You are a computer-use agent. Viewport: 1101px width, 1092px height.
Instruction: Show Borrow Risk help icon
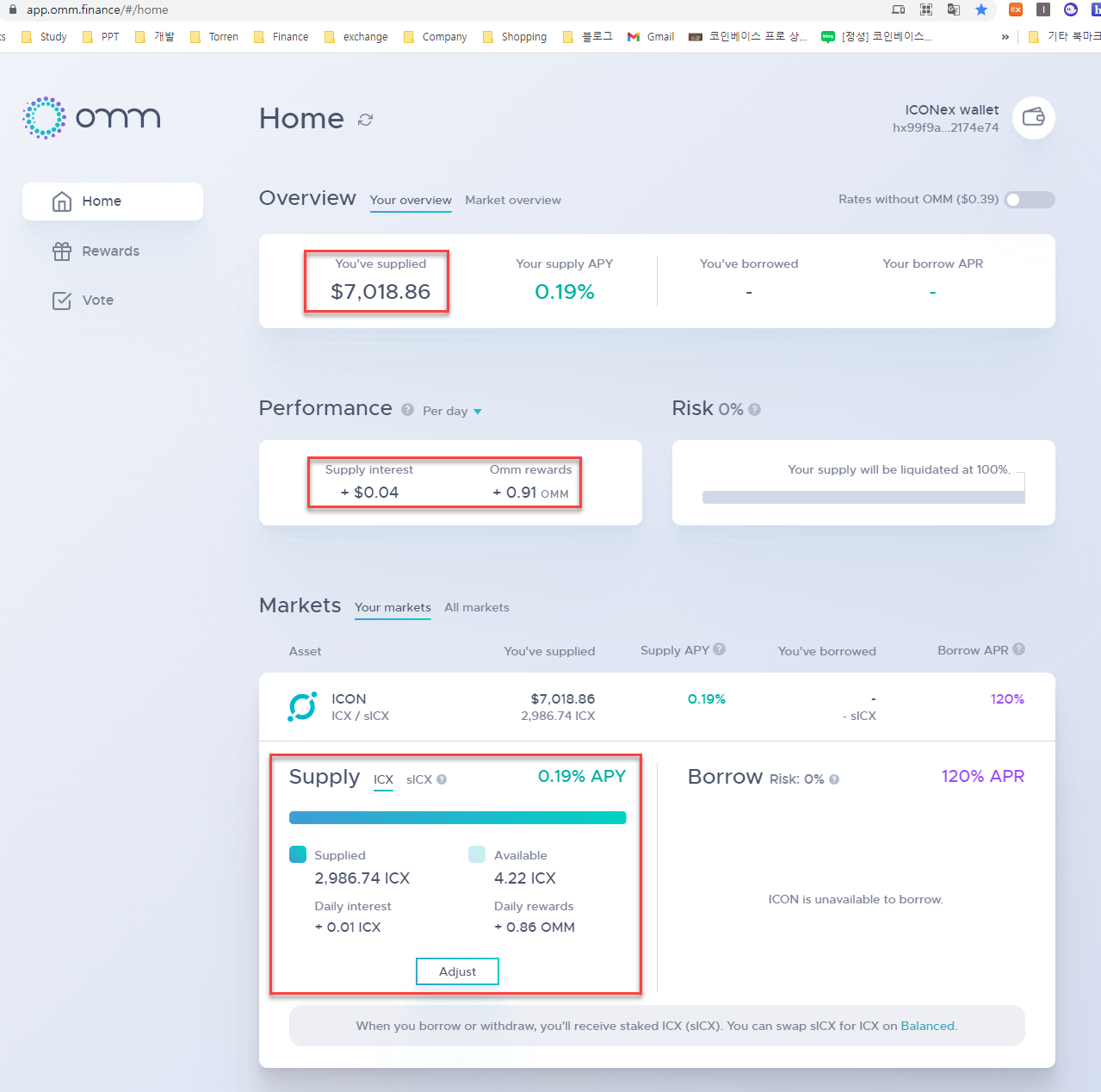pyautogui.click(x=834, y=779)
